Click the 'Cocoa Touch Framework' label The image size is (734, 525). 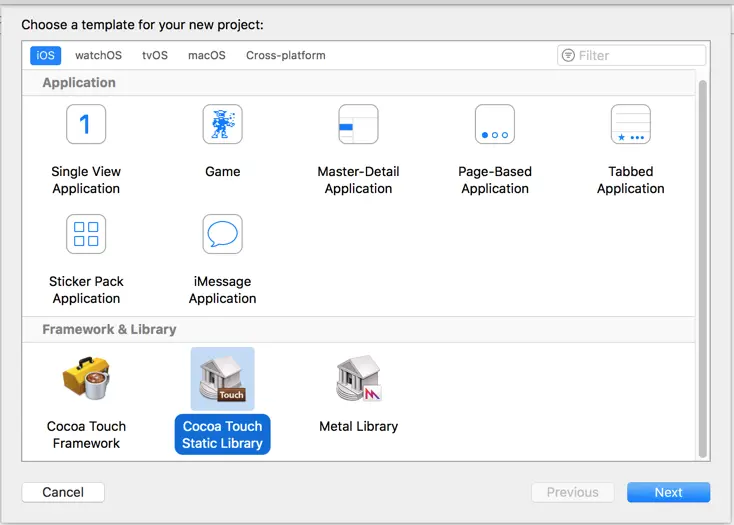pos(86,435)
